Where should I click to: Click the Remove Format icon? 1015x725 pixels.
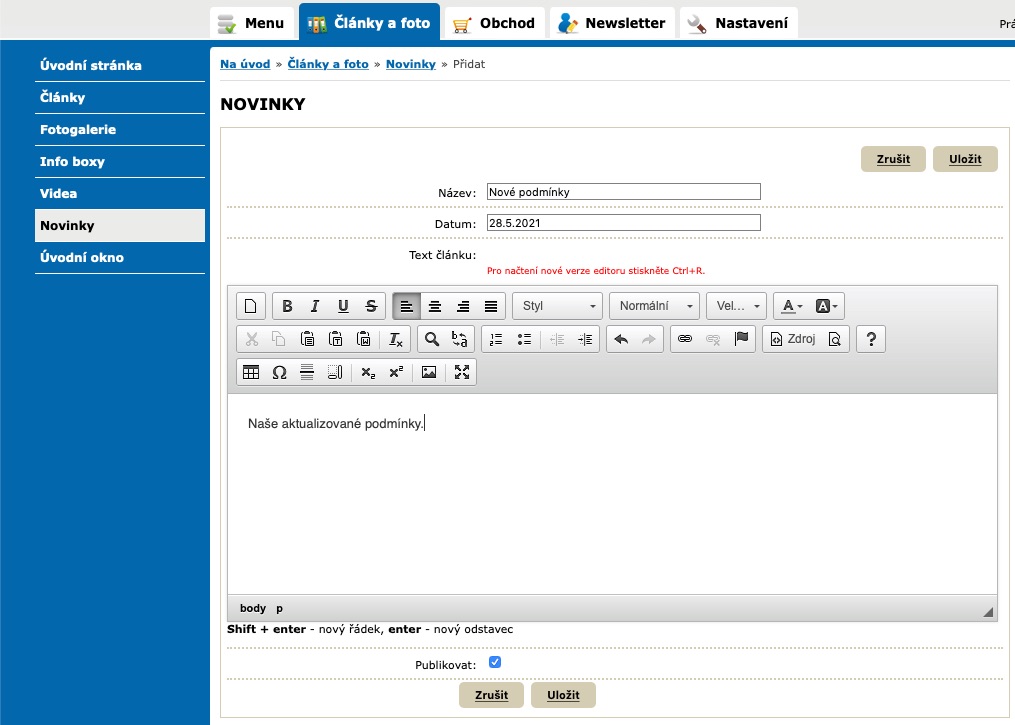tap(396, 339)
